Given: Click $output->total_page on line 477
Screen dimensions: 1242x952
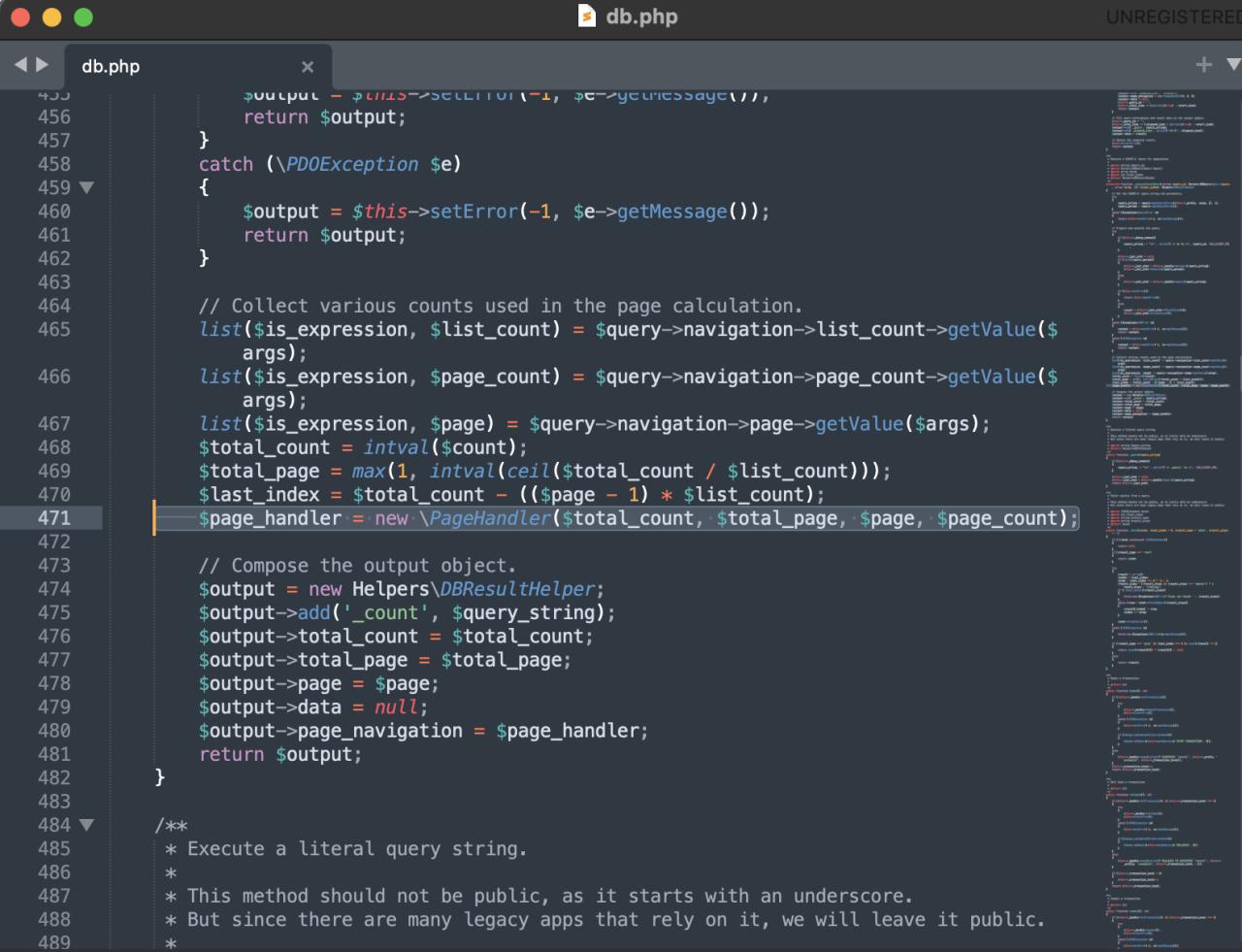Looking at the screenshot, I should coord(304,660).
